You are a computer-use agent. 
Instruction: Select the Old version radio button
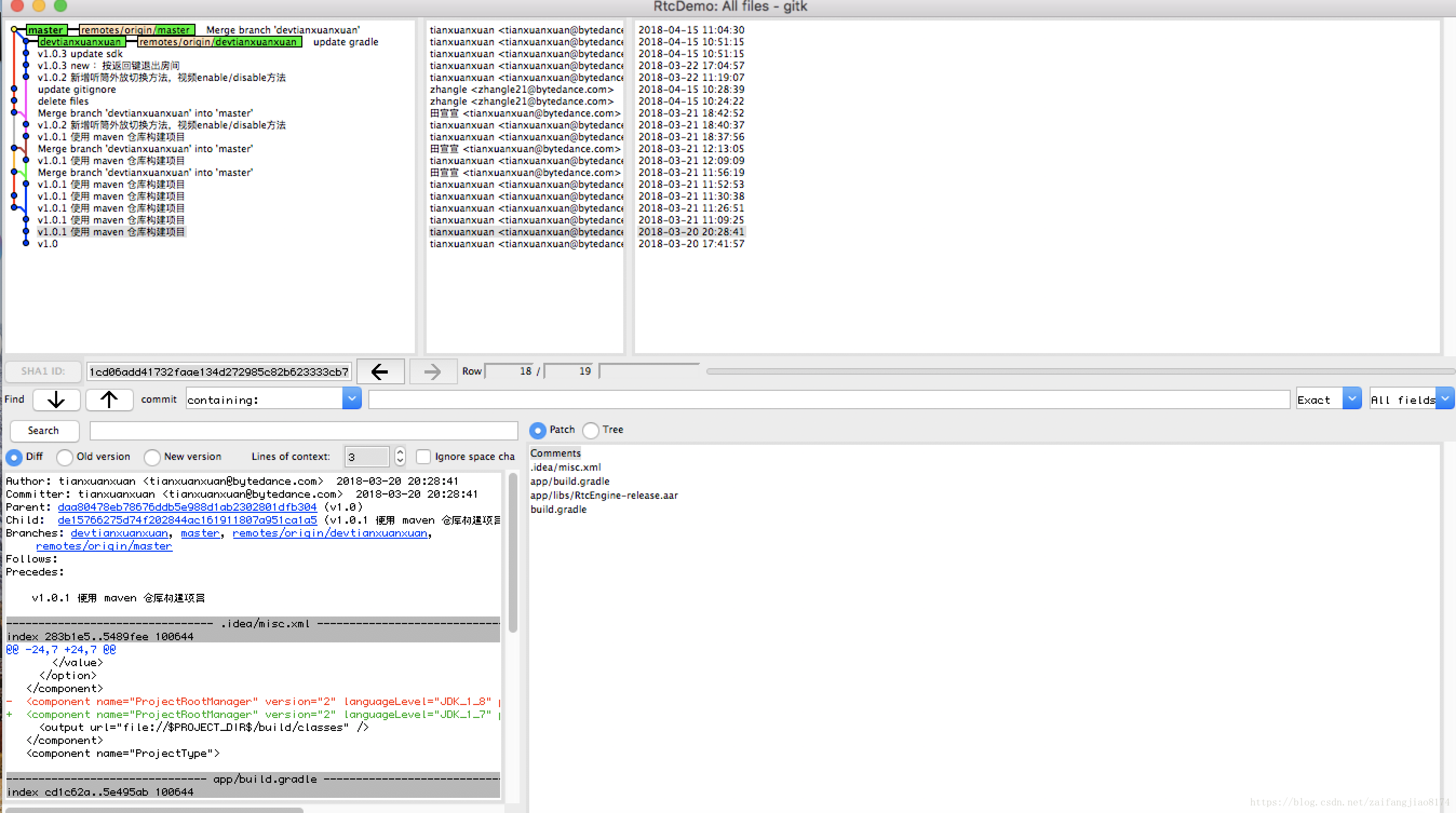point(64,457)
